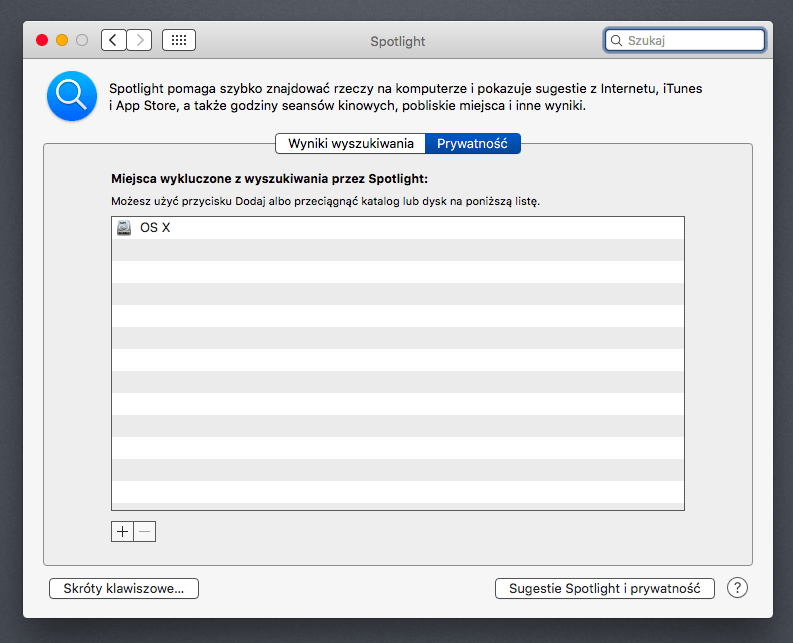
Task: Switch to the Wyniki wyszukiwania tab
Action: [350, 143]
